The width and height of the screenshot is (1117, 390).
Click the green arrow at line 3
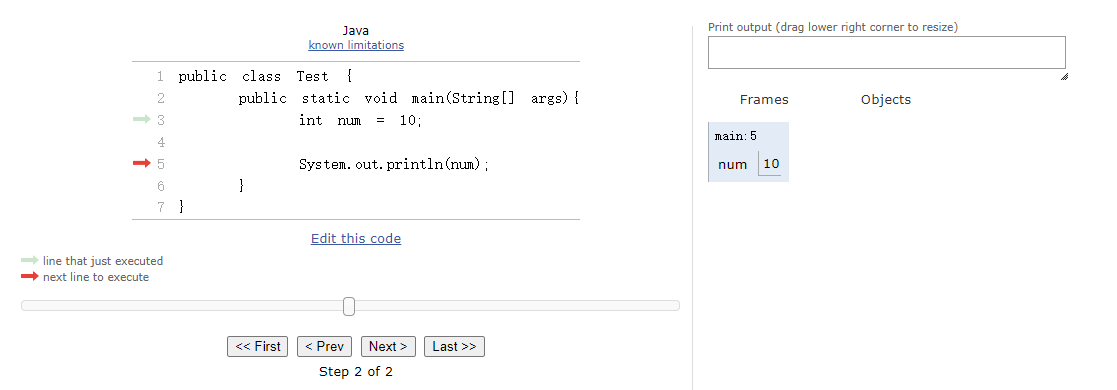tap(142, 120)
